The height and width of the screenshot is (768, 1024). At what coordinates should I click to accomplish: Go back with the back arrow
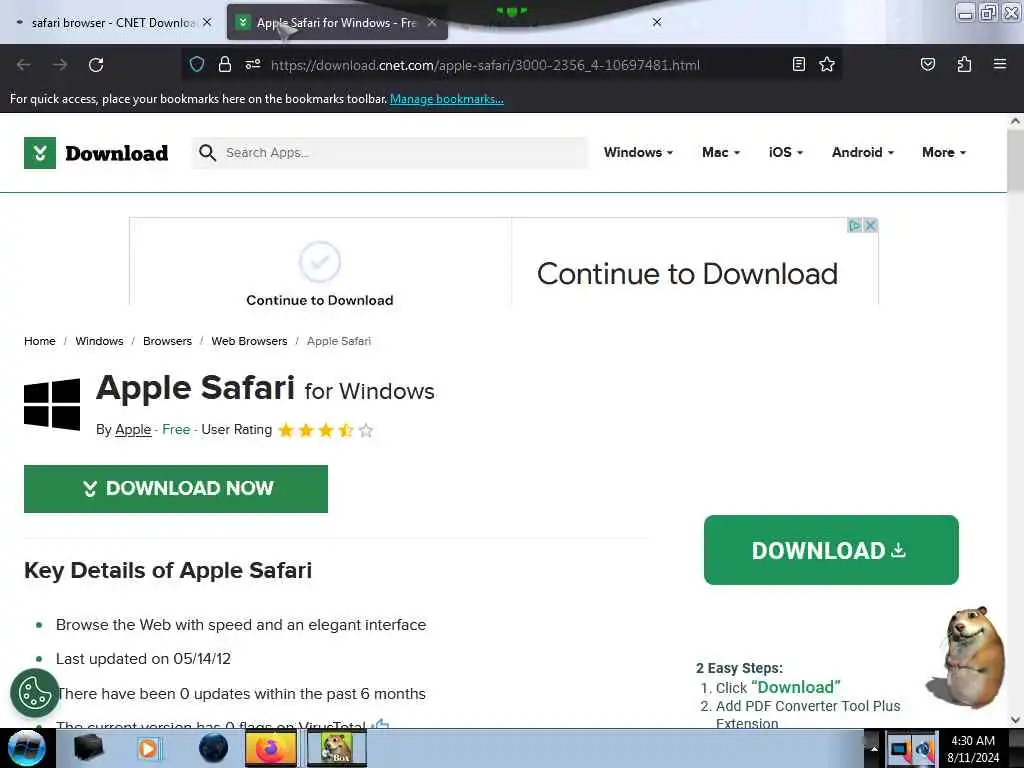(x=24, y=65)
